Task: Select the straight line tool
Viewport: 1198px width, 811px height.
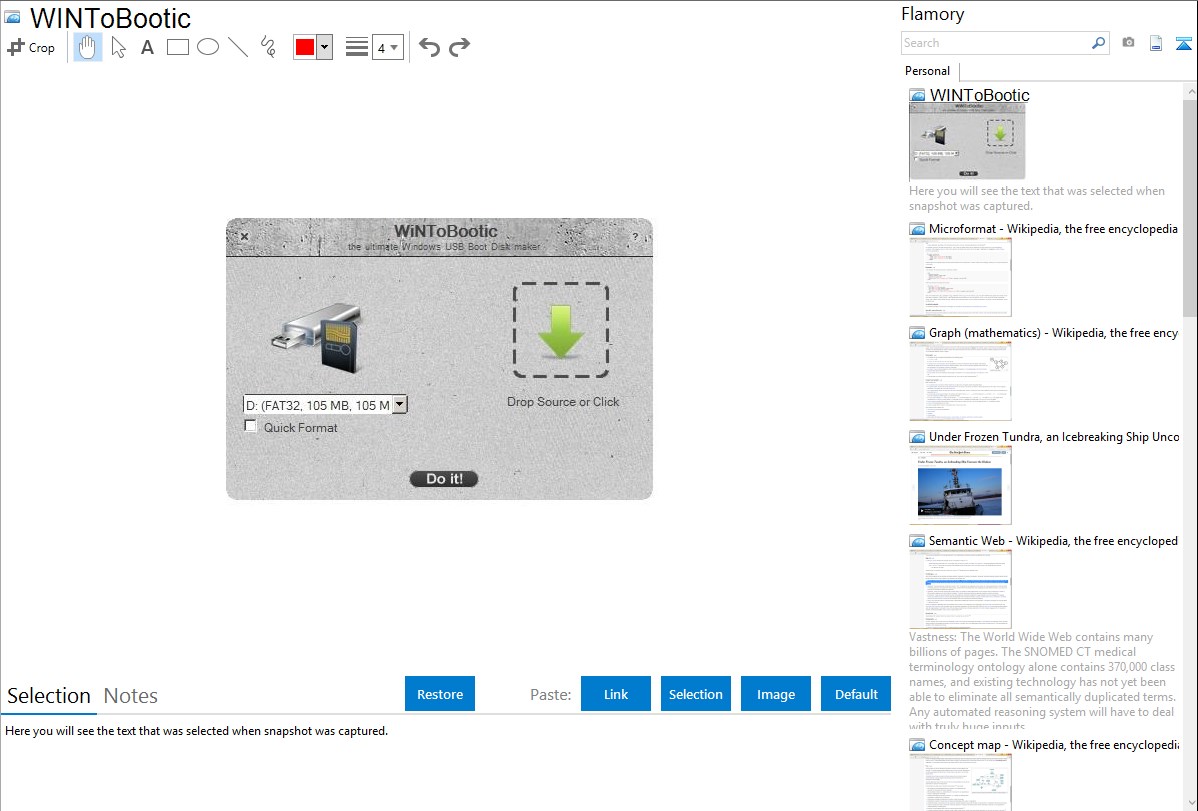Action: pos(238,47)
